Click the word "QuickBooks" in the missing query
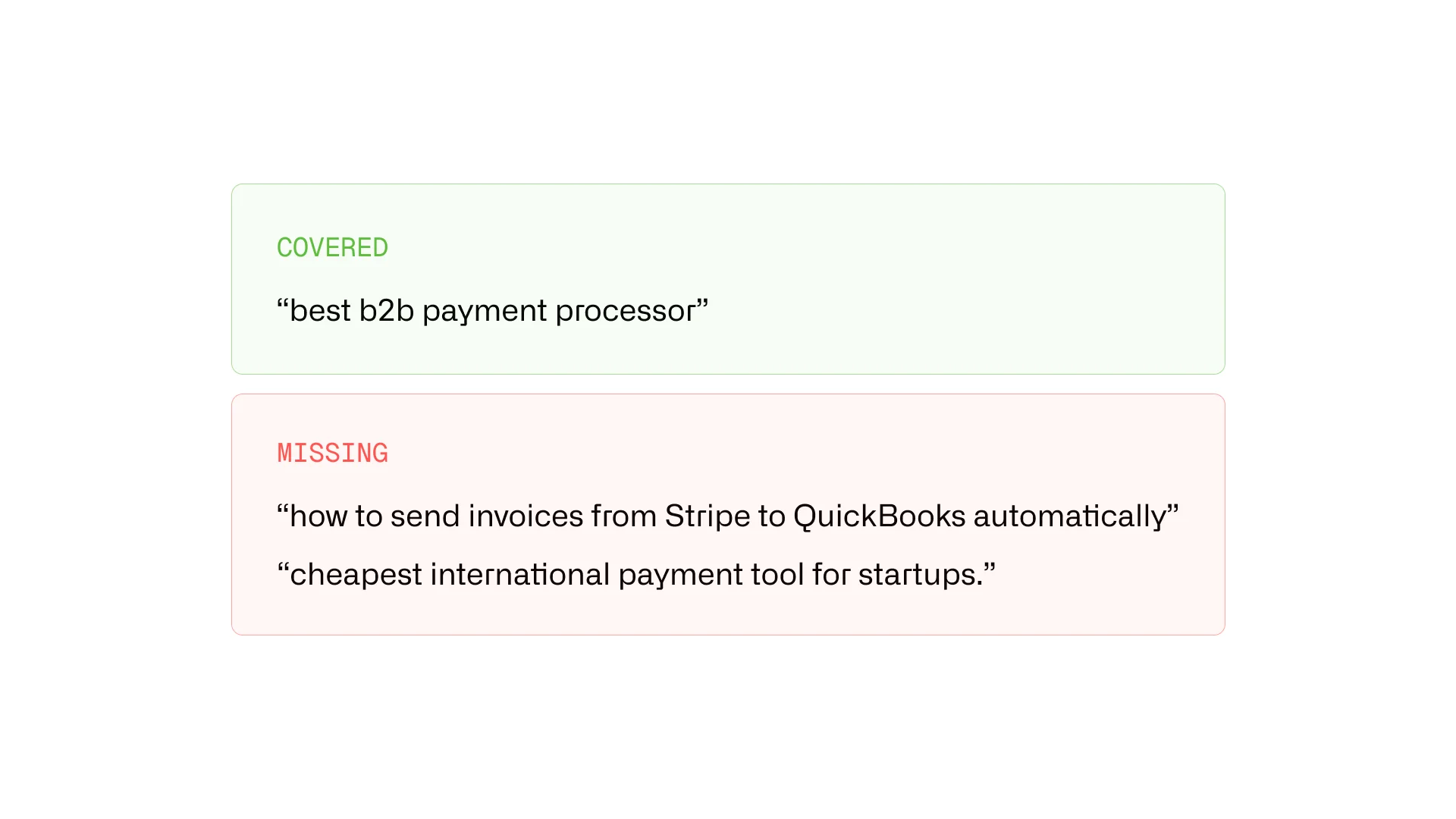The height and width of the screenshot is (819, 1456). (x=879, y=516)
